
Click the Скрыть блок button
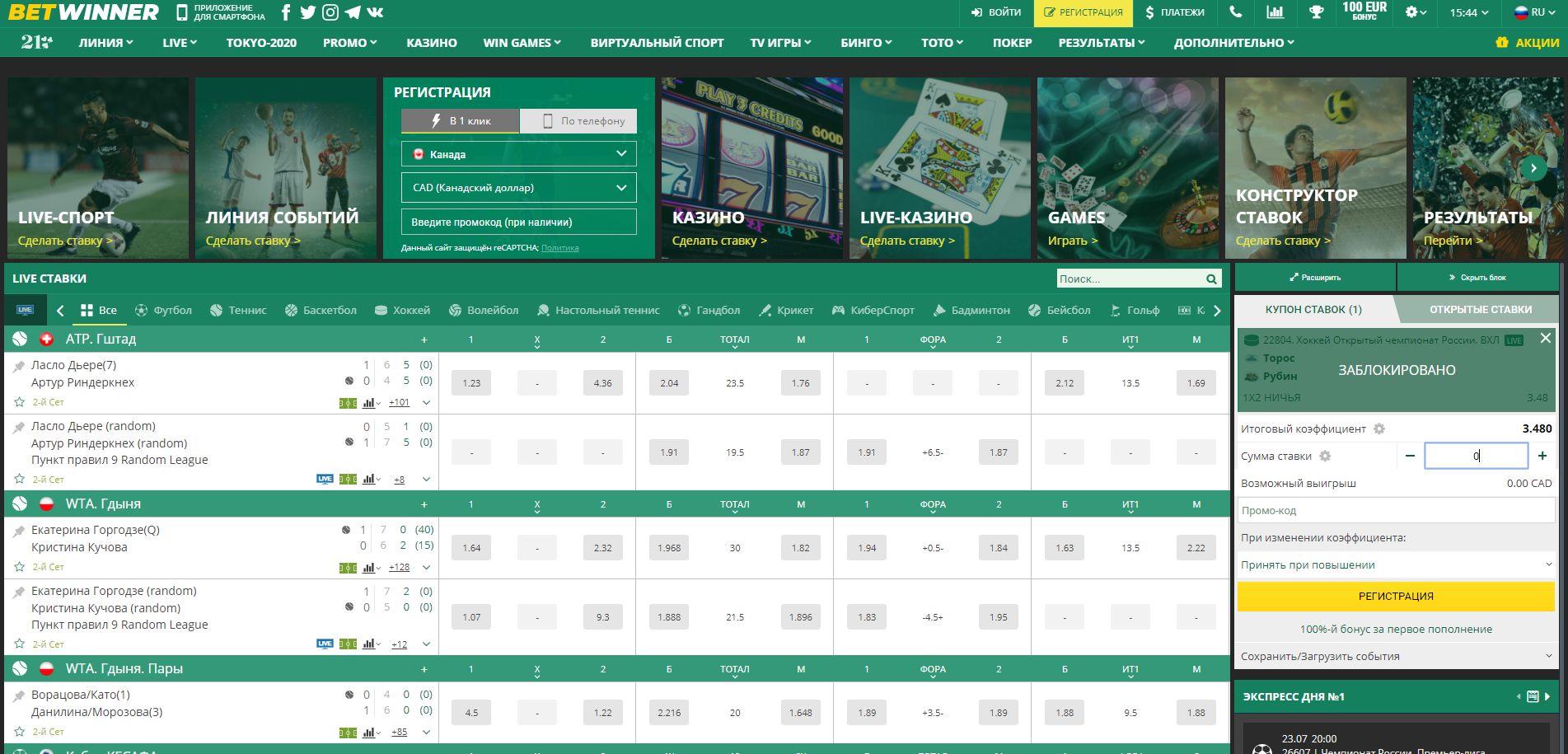1477,278
